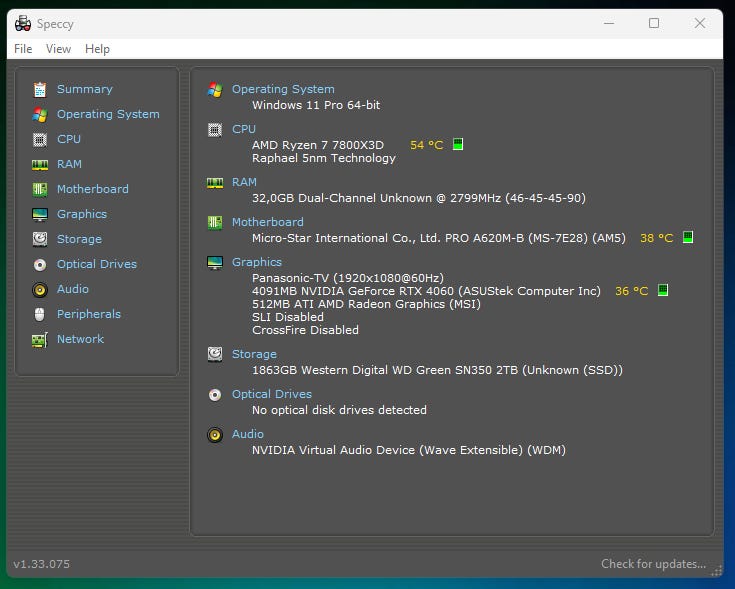Screen dimensions: 735x589
Task: Select Summary in the sidebar
Action: pyautogui.click(x=84, y=89)
